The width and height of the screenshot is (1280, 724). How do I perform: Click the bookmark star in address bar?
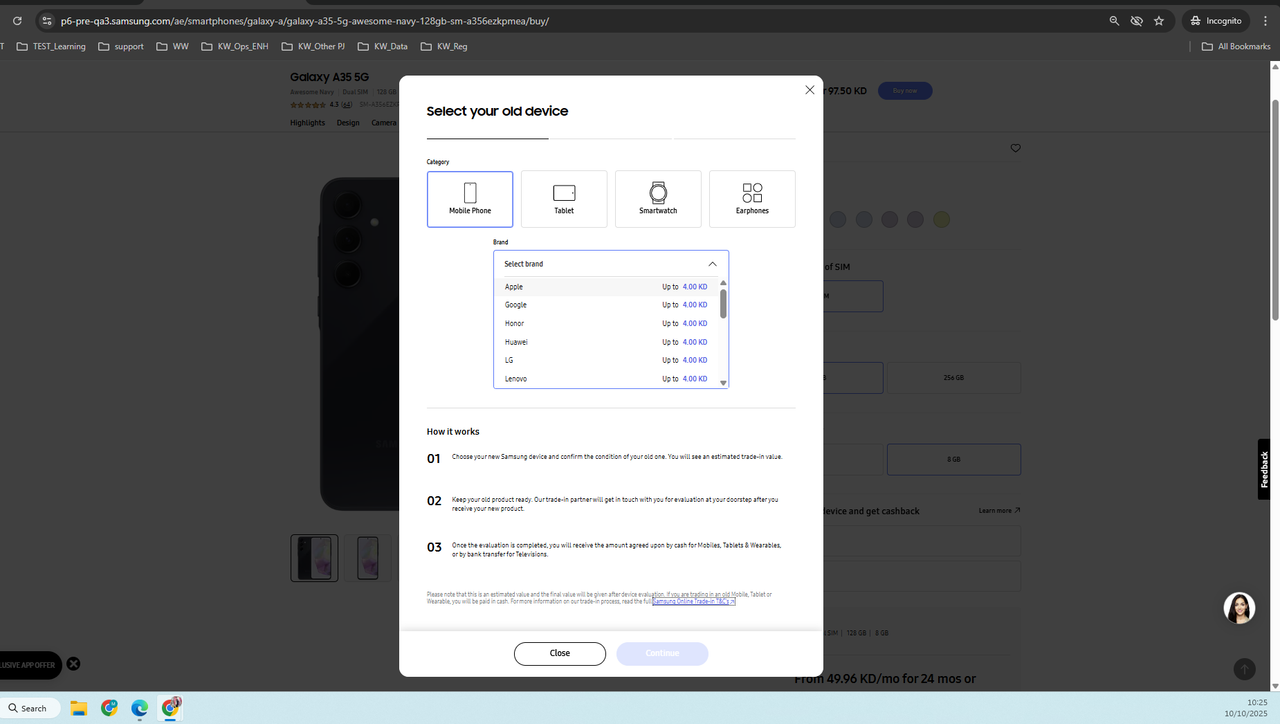pos(1159,20)
